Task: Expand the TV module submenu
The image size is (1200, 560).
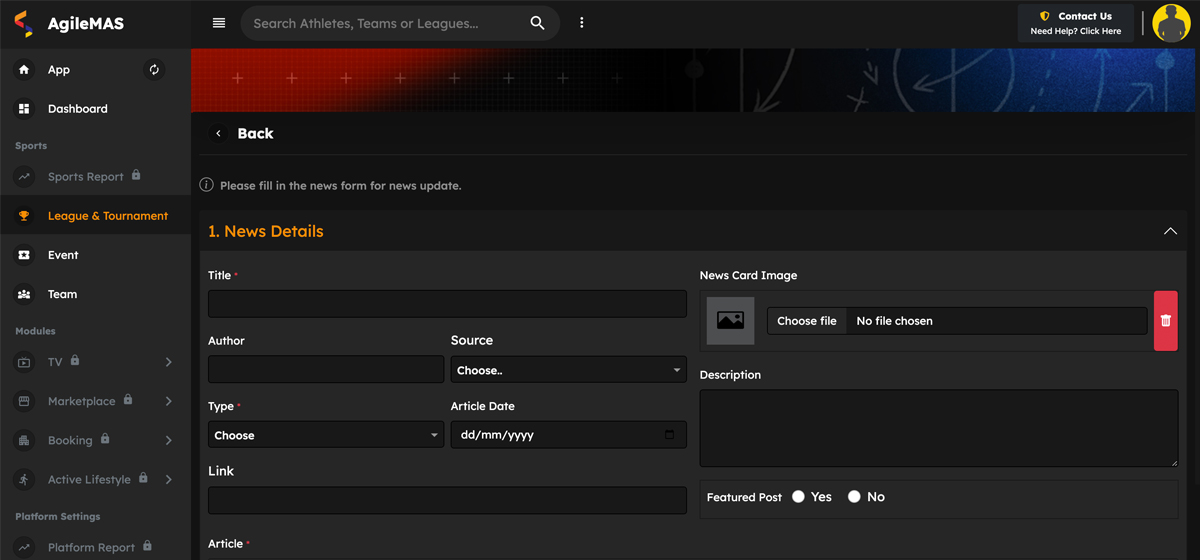Action: (168, 362)
